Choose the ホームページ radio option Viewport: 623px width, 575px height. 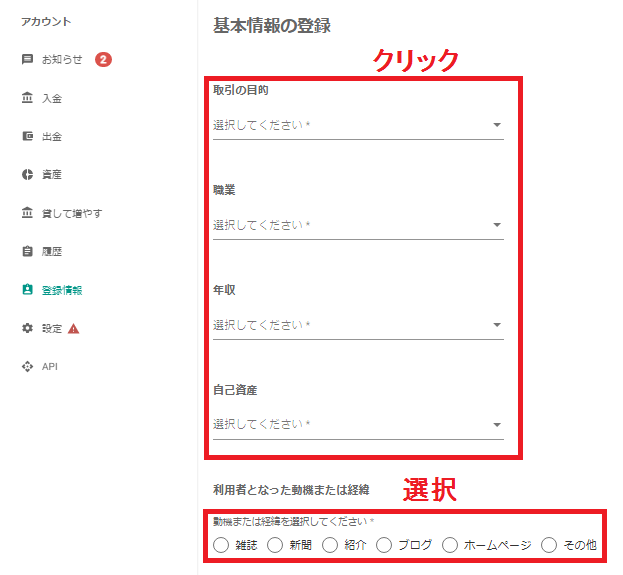coord(450,545)
